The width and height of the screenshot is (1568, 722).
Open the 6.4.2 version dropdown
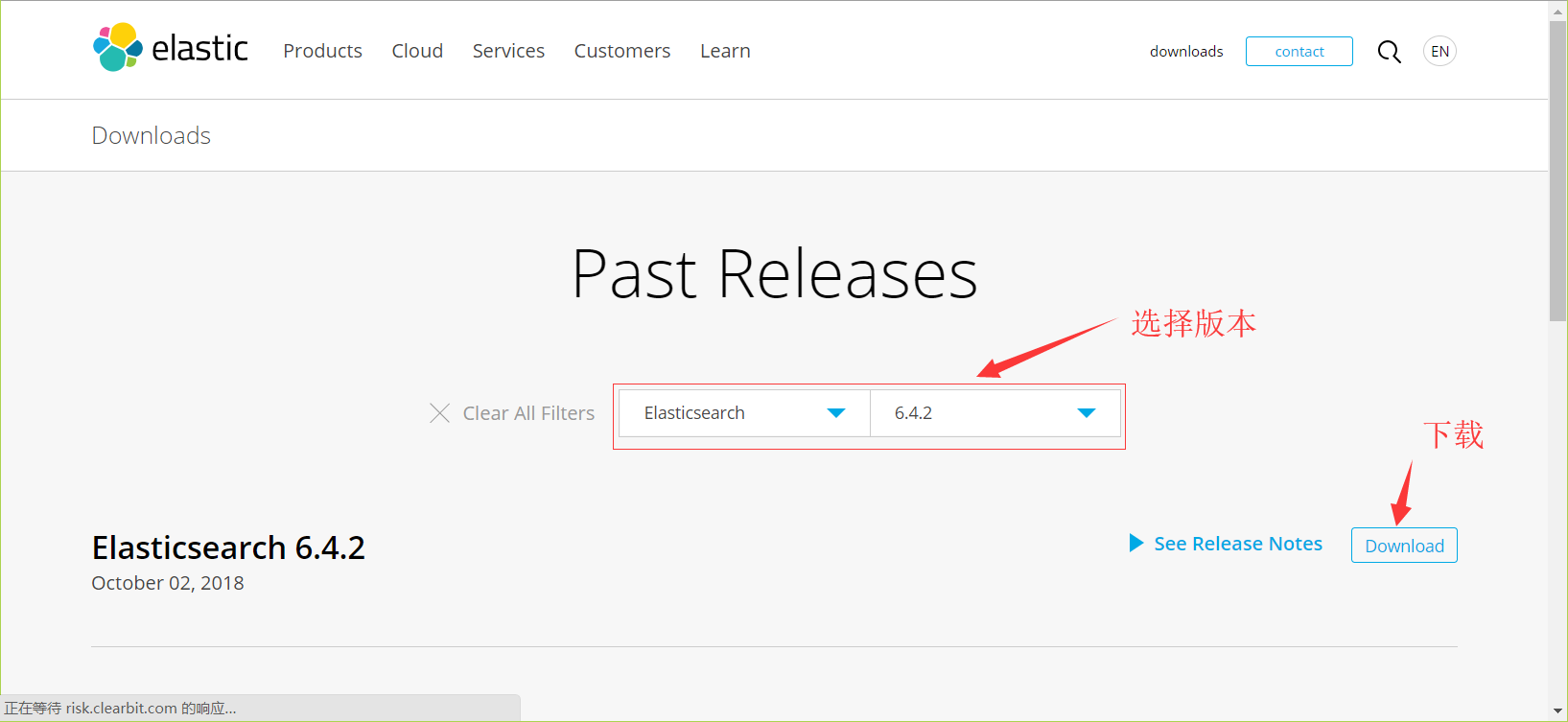coord(995,413)
